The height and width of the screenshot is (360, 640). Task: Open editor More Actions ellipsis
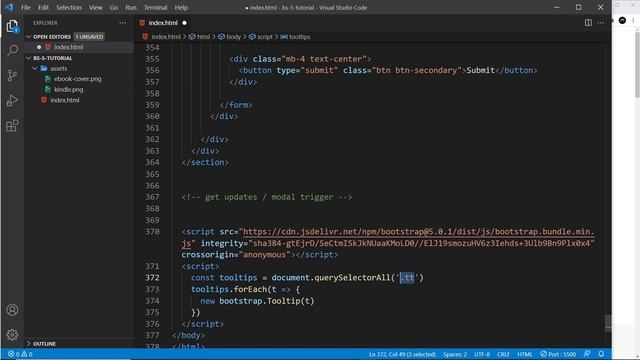[x=601, y=23]
